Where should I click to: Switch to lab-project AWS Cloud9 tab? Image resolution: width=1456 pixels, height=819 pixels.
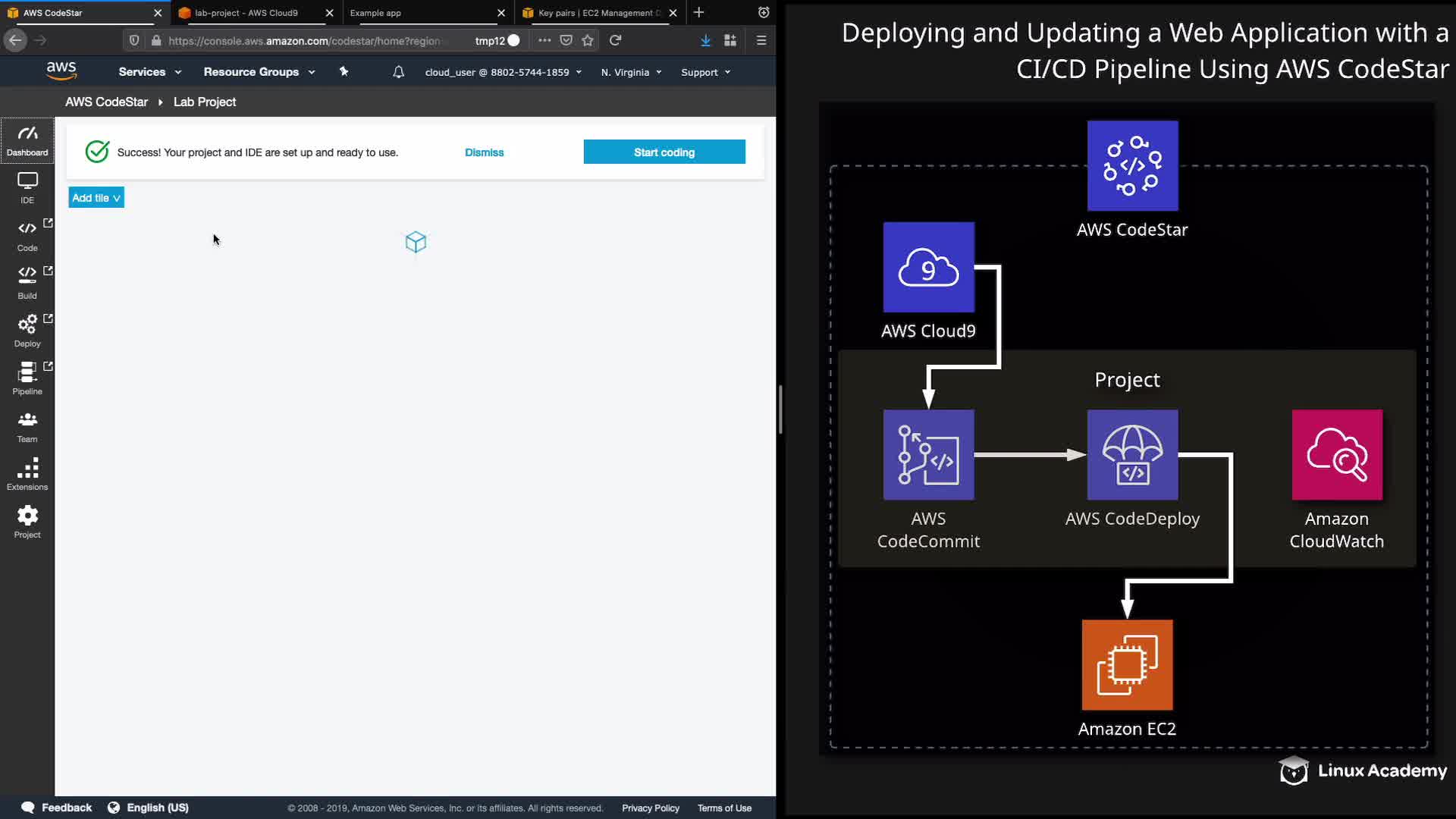(x=246, y=13)
